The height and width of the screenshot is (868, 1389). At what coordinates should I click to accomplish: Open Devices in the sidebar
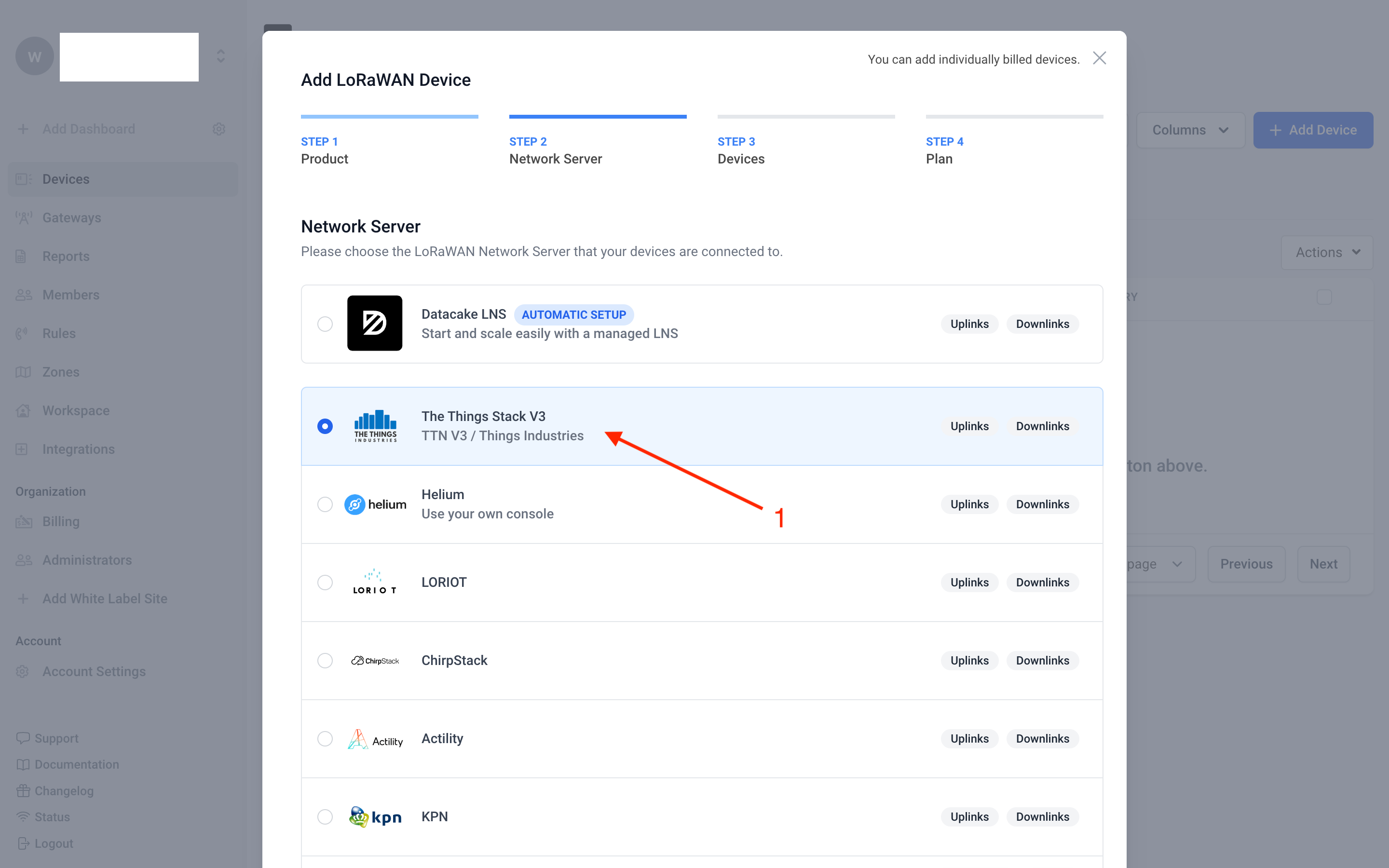tap(123, 179)
